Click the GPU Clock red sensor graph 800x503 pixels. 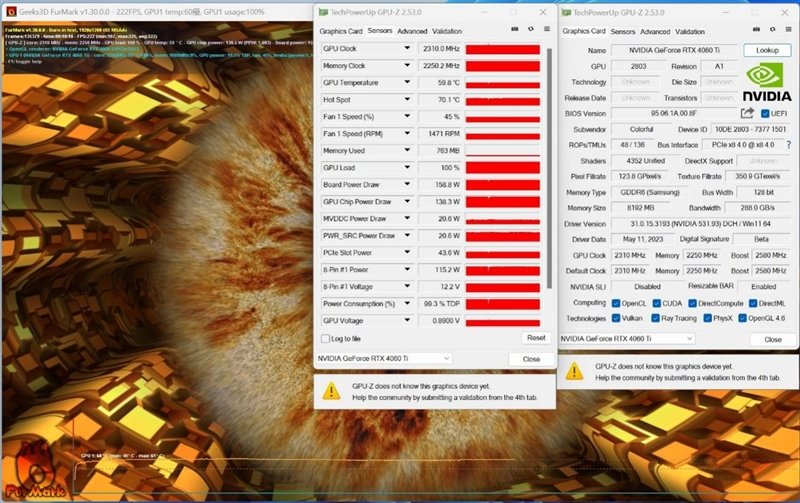tap(503, 49)
